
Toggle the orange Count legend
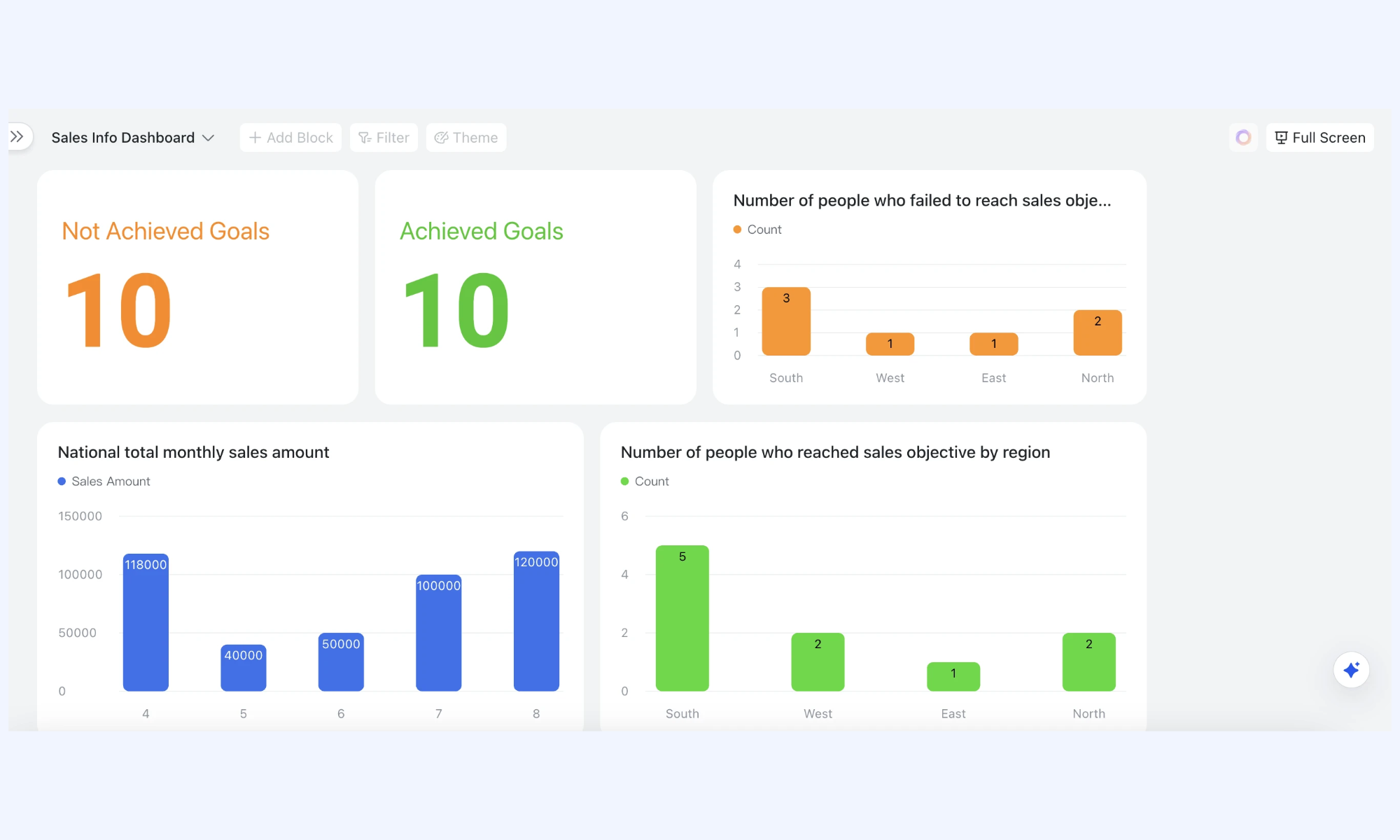tap(757, 230)
